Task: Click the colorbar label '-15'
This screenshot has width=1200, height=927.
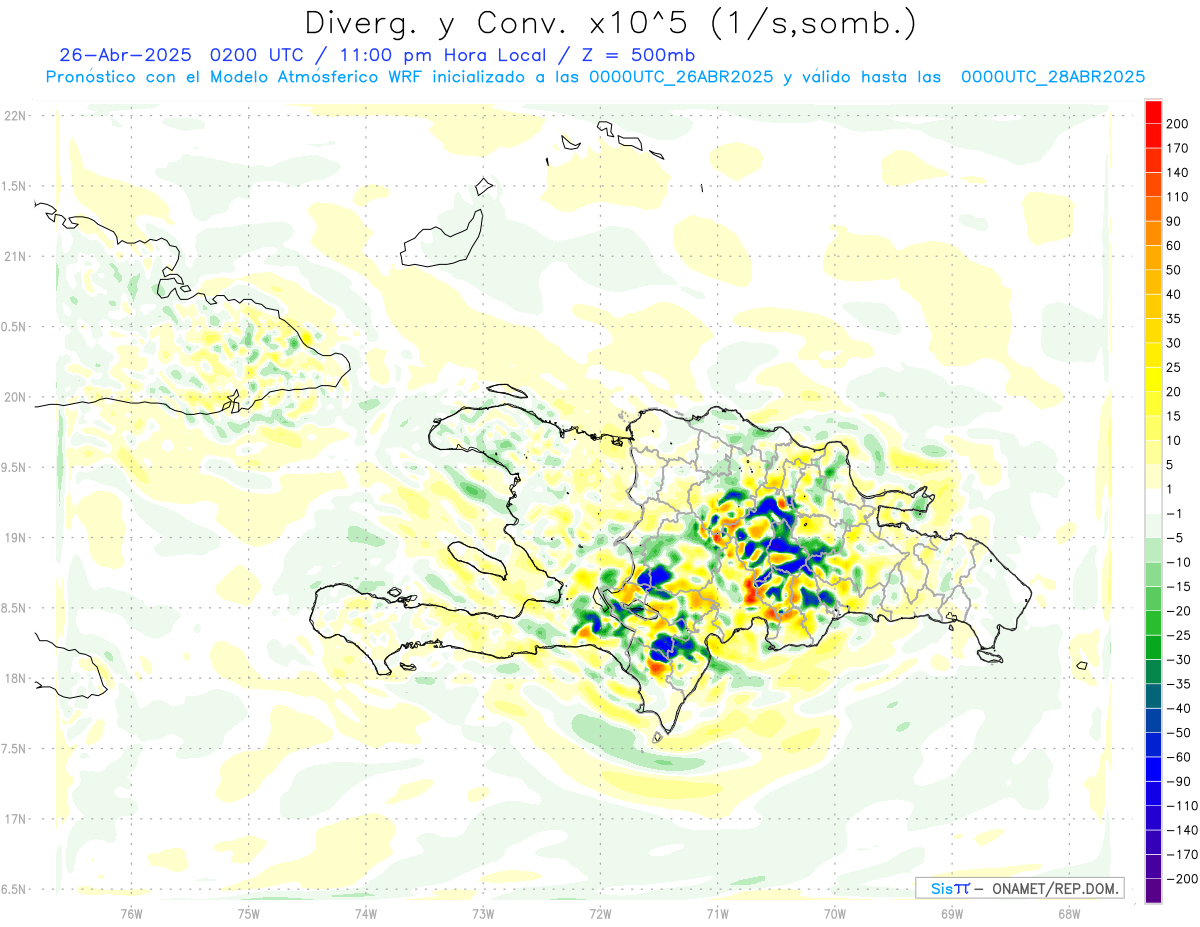Action: point(1178,586)
